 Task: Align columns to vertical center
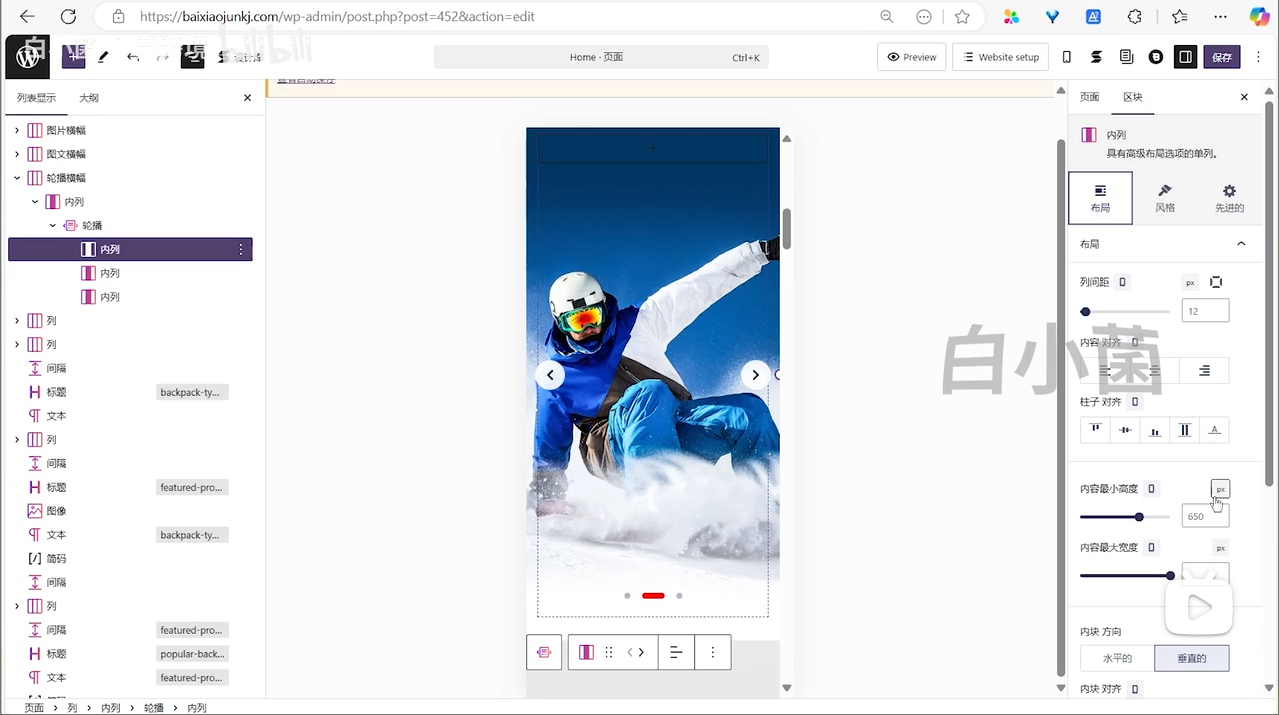pos(1126,430)
